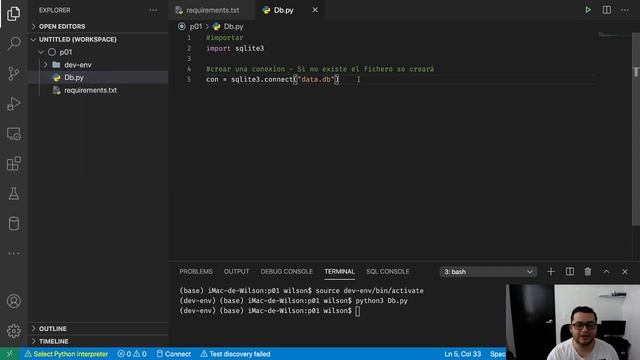This screenshot has width=640, height=360.
Task: Click the terminal prompt input line
Action: [269, 311]
